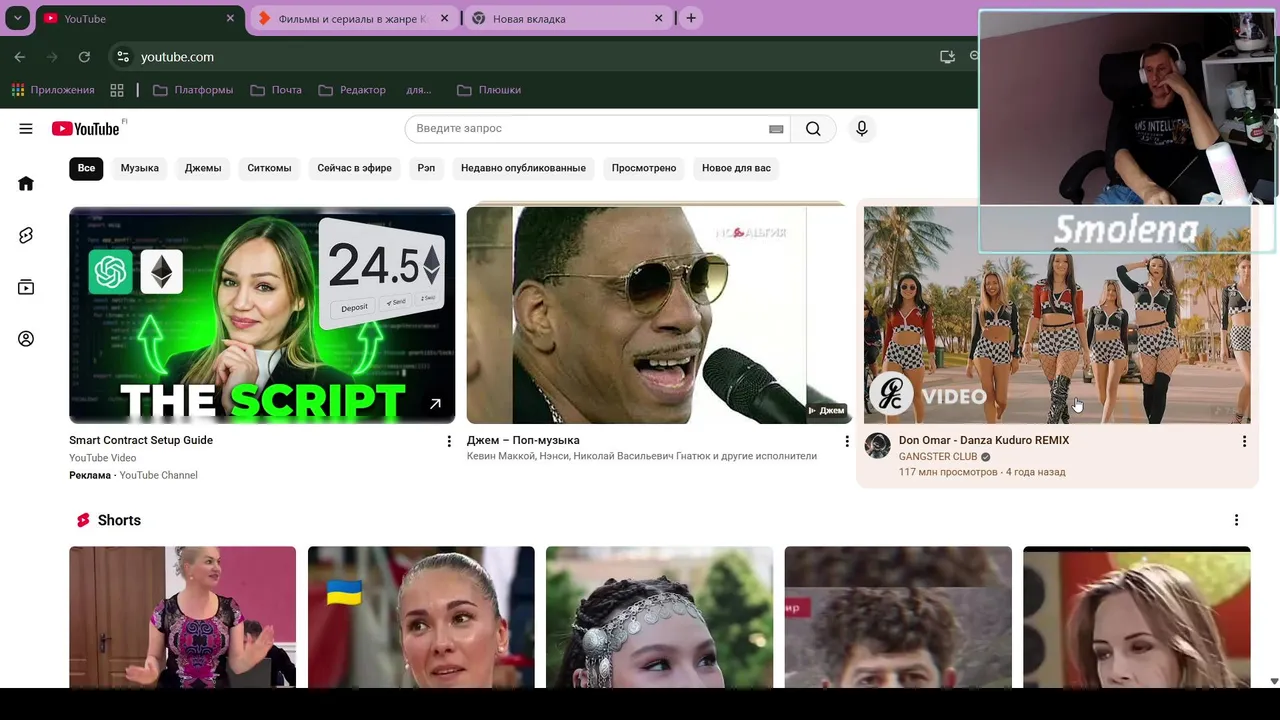This screenshot has width=1280, height=720.
Task: Open the site info icon beside youtube.com
Action: (123, 57)
